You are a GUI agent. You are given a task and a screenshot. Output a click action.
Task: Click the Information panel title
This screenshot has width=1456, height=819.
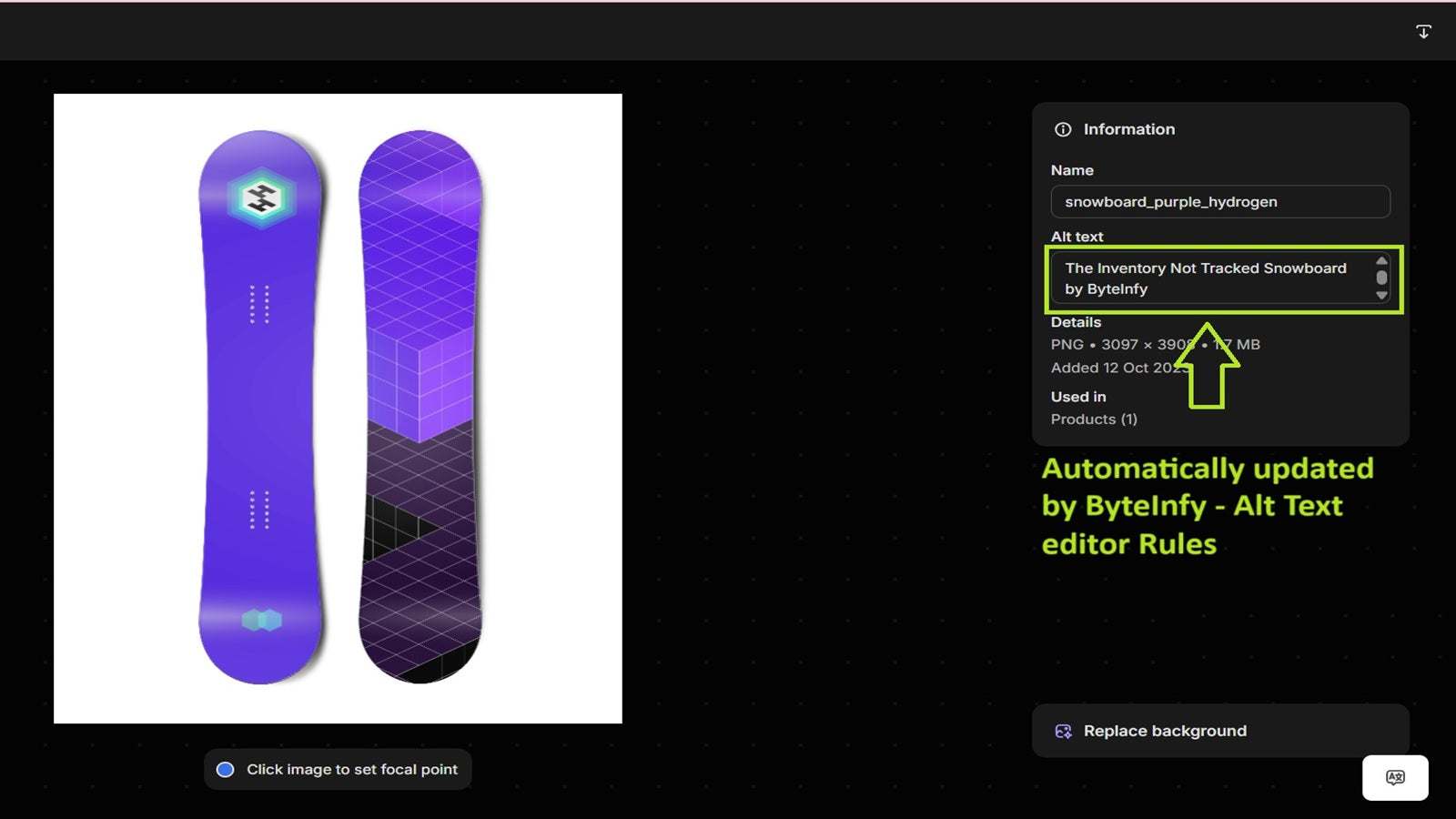[1128, 129]
